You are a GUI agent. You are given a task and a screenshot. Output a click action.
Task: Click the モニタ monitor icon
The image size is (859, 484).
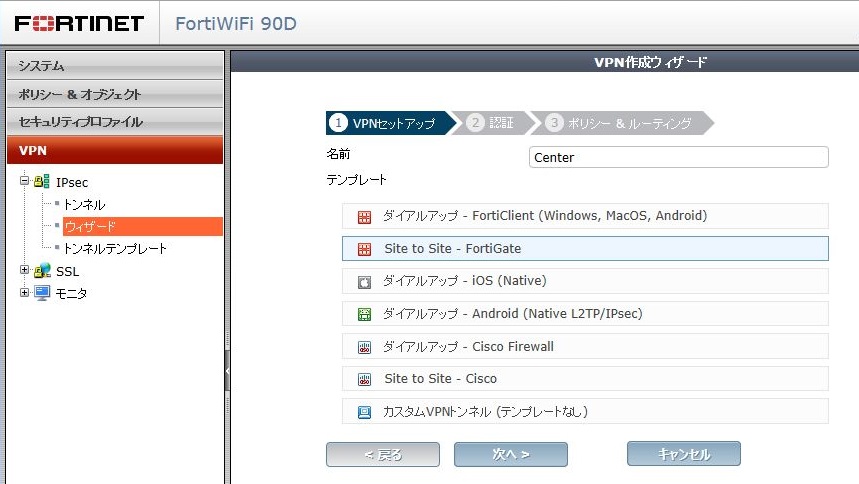pos(42,293)
